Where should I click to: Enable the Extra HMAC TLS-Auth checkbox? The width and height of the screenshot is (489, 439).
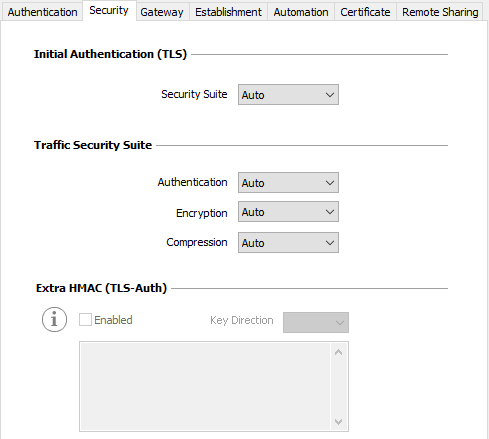point(85,320)
